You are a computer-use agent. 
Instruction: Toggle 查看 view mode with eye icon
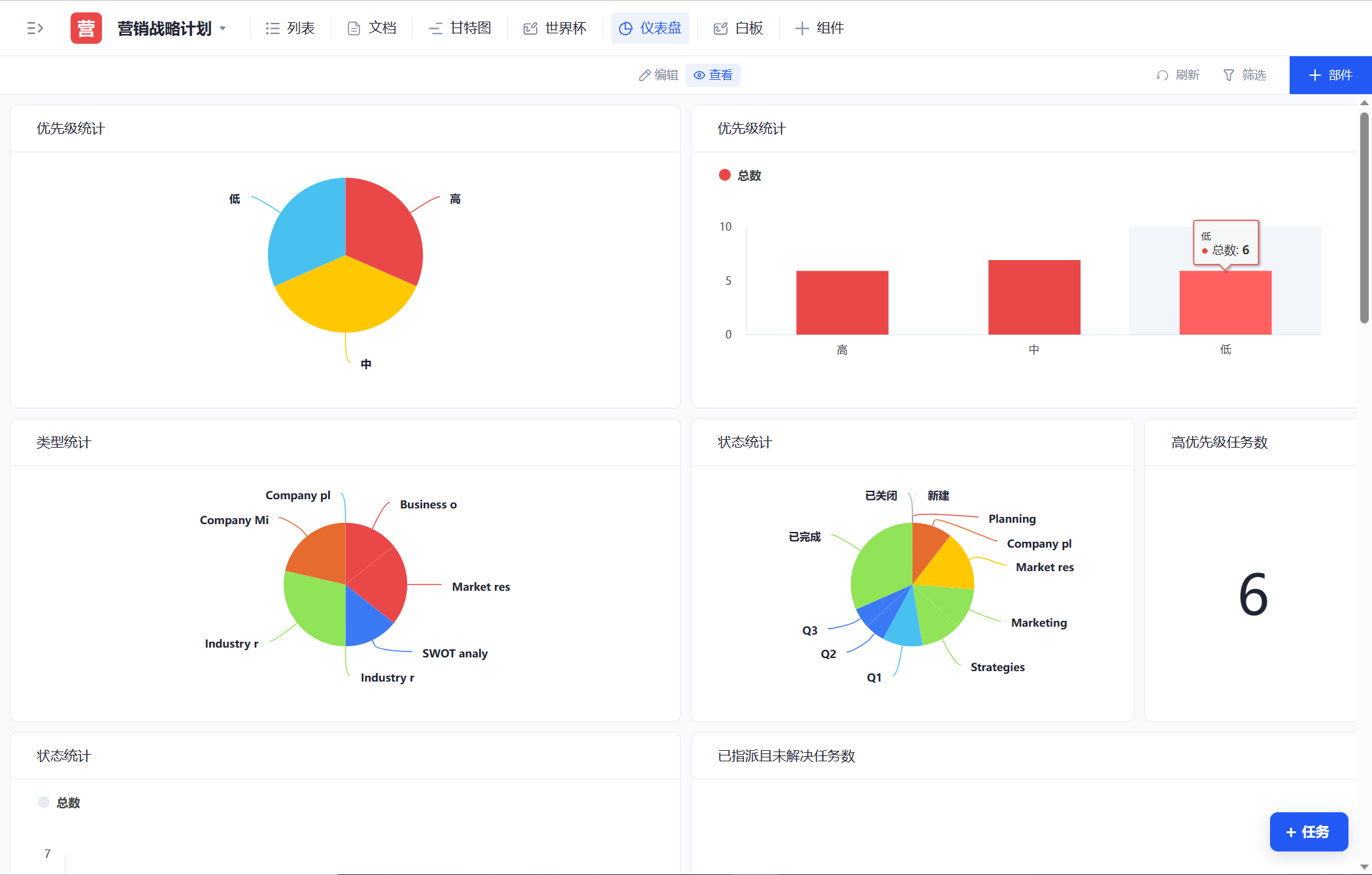(x=699, y=75)
